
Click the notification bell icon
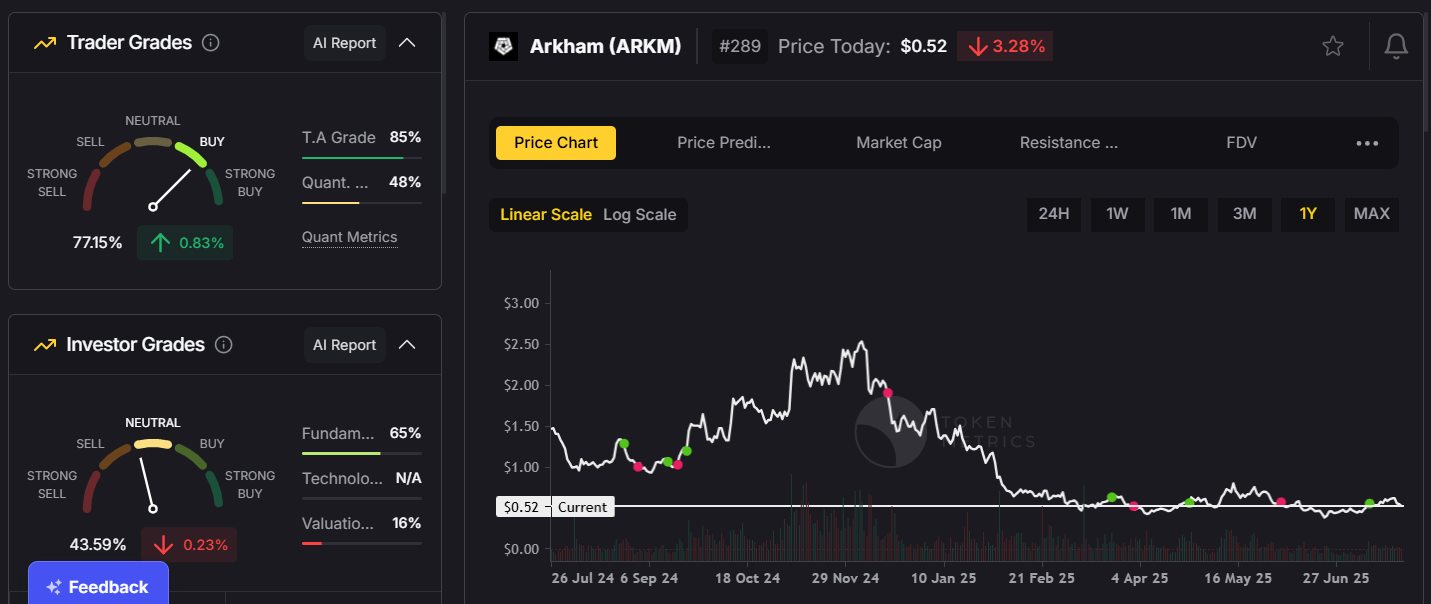coord(1396,46)
